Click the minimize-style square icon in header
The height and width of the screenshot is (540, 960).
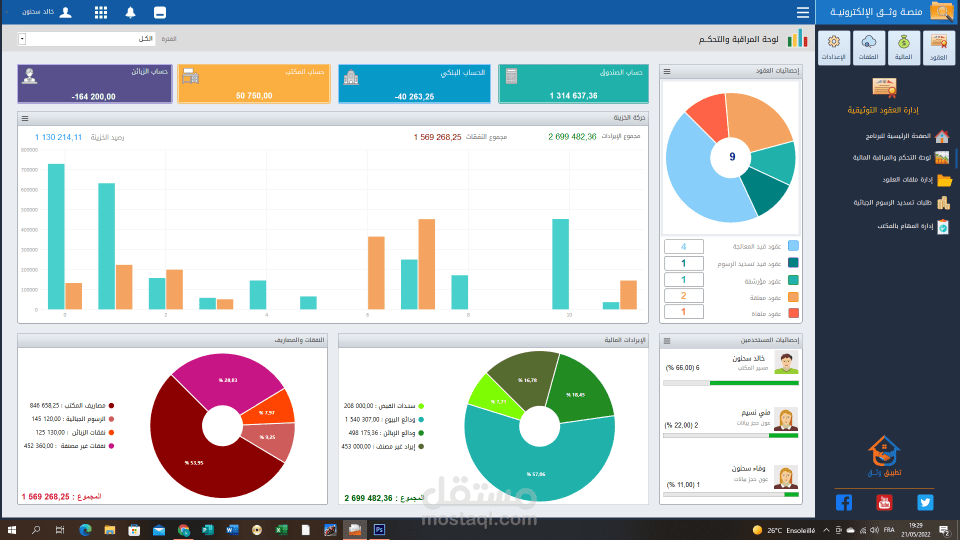(160, 12)
